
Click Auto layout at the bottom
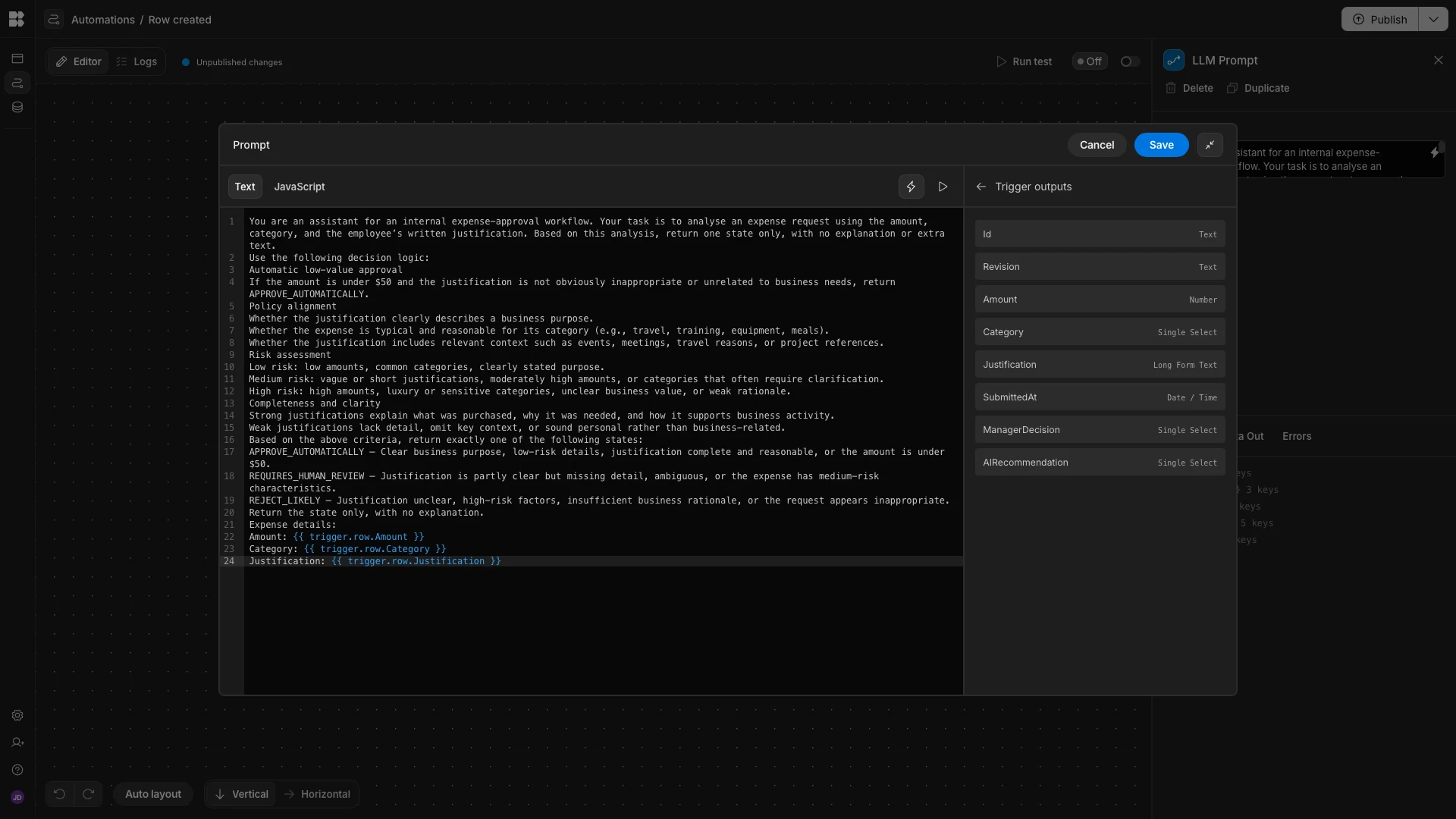(152, 794)
